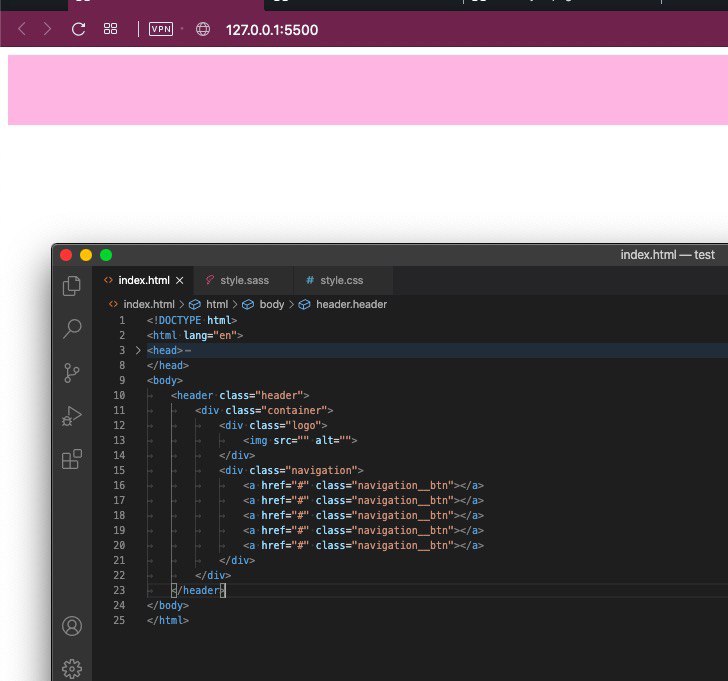The height and width of the screenshot is (681, 728).
Task: Focus the address bar showing 127.0.0.1:5500
Action: [272, 30]
